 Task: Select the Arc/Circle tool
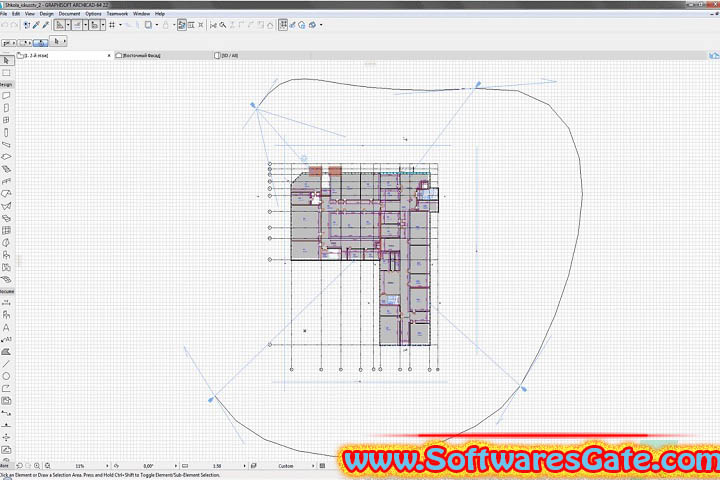6,376
